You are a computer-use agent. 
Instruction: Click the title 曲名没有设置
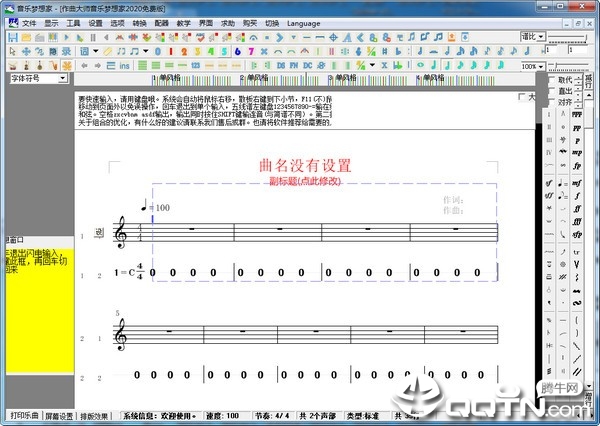point(305,166)
